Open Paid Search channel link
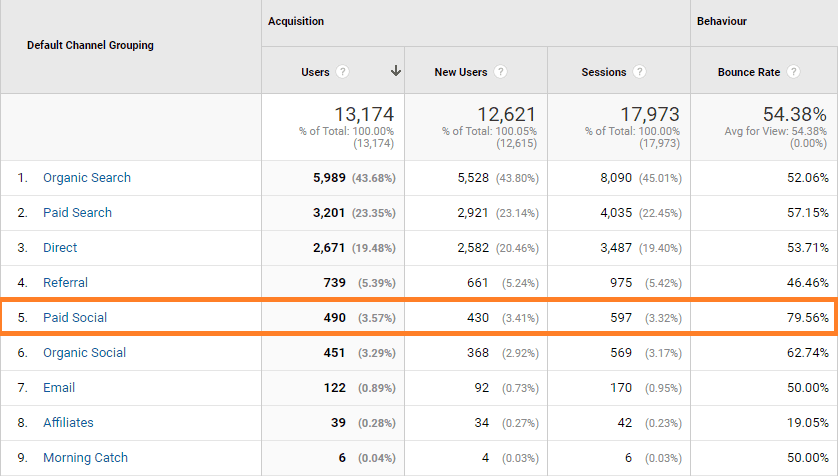The image size is (838, 476). coord(77,213)
